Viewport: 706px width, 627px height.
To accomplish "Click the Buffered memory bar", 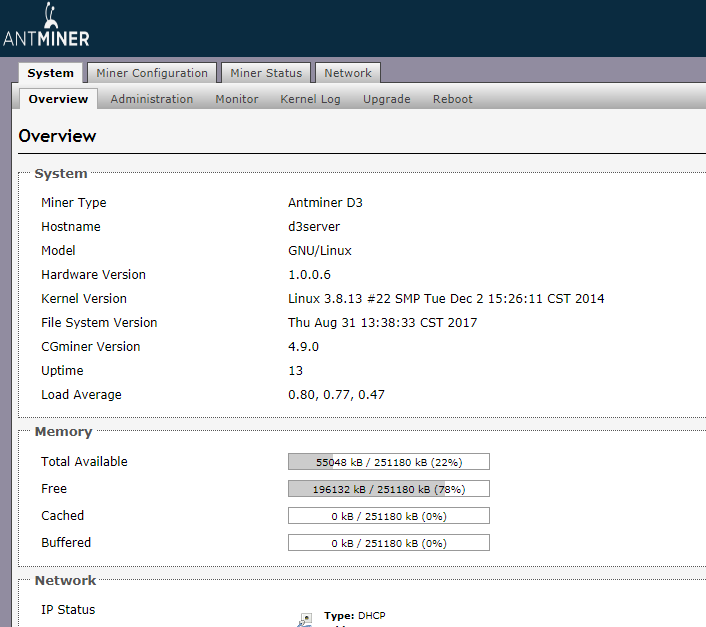I will click(x=388, y=543).
